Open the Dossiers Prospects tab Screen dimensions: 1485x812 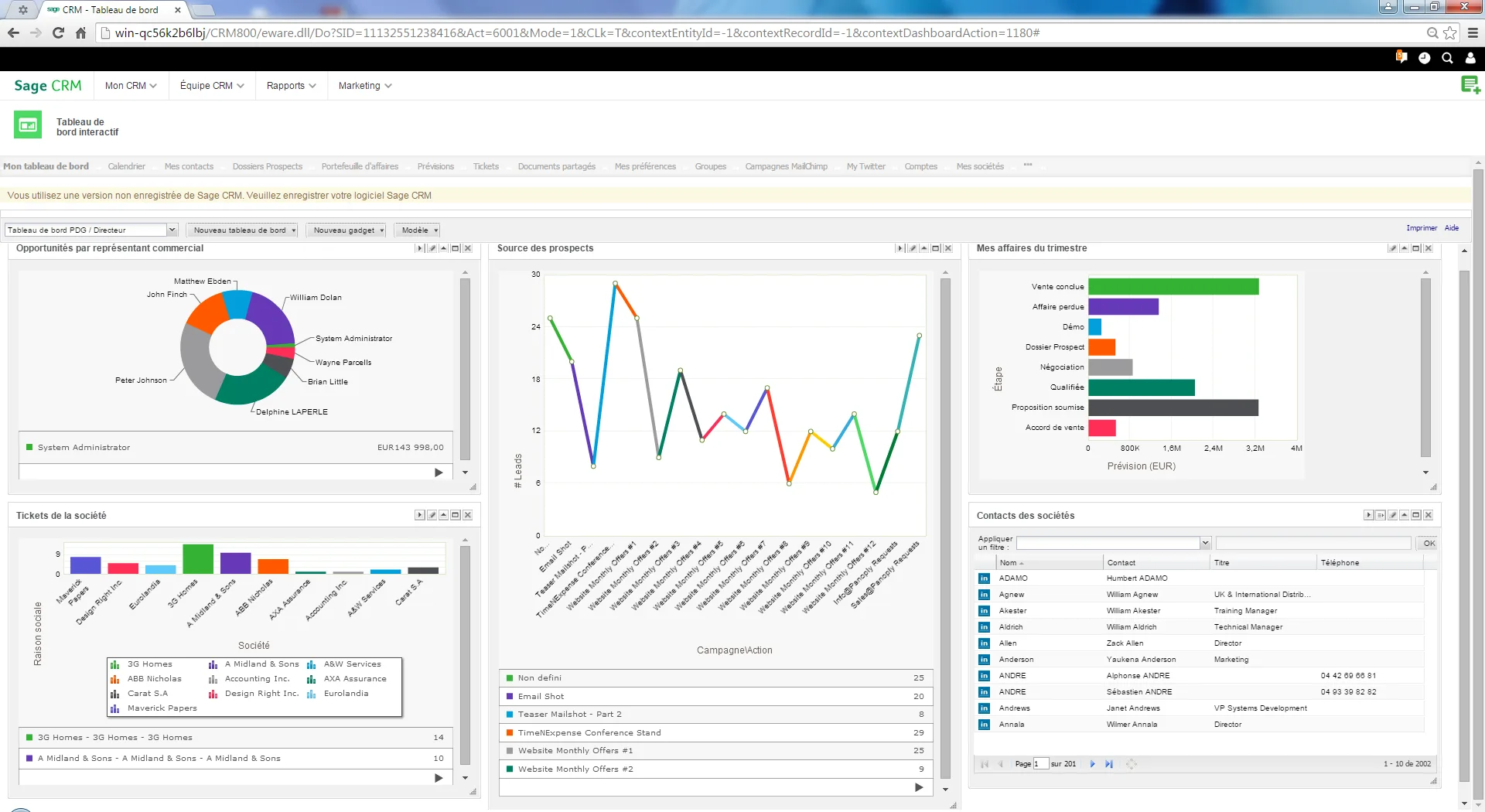point(268,166)
